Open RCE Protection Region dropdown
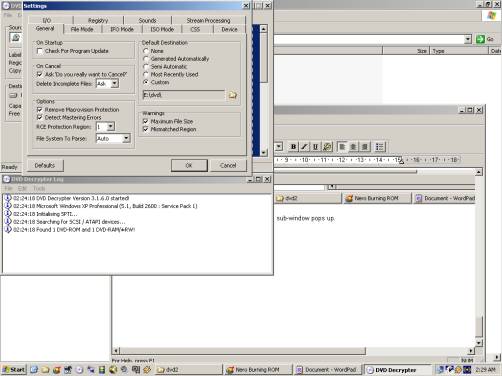The image size is (502, 376). [x=111, y=127]
